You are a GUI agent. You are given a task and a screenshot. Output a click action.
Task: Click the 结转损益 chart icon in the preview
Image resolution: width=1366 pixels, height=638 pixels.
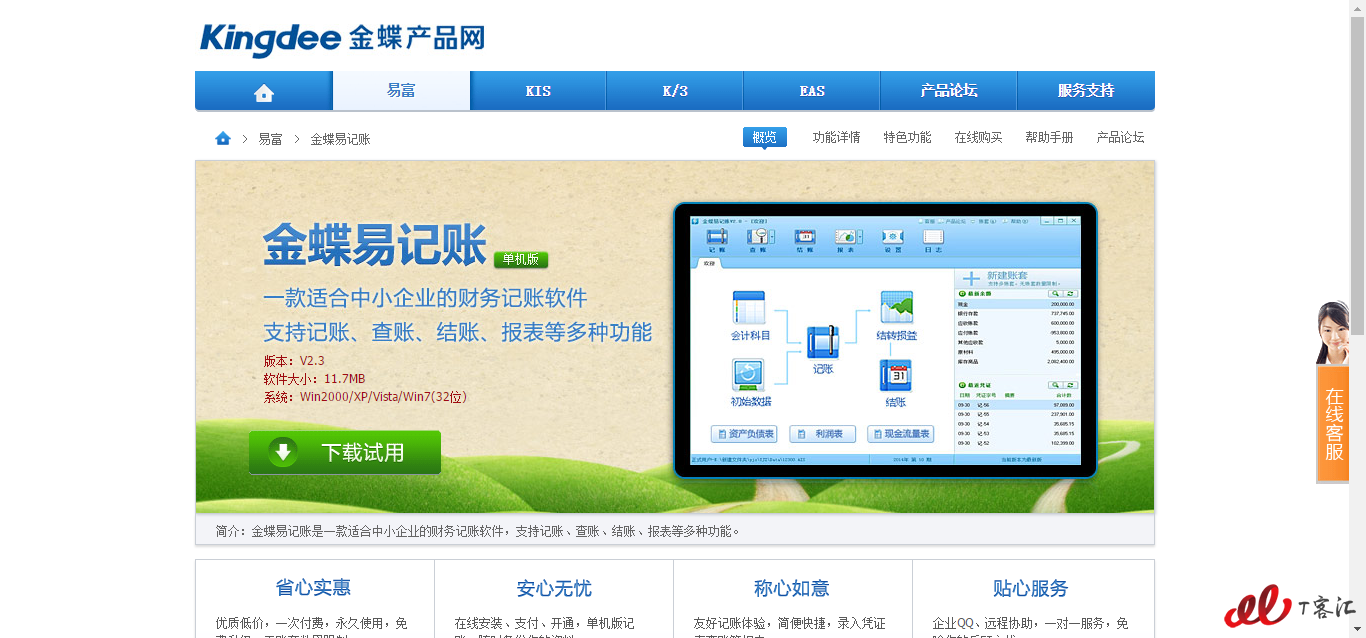(896, 307)
